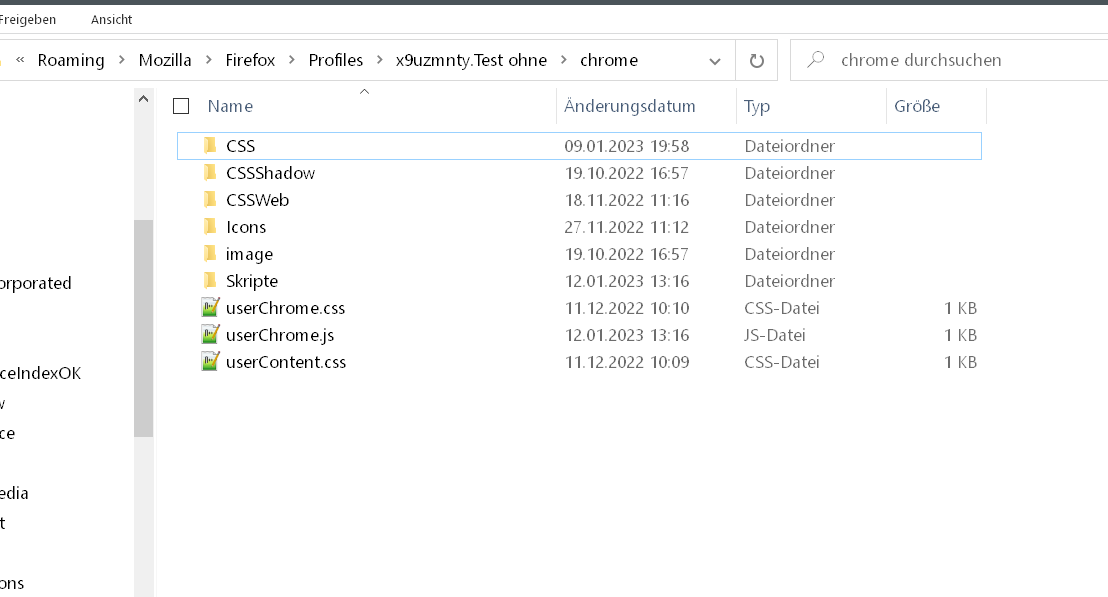Sort files by Größe column
1108x597 pixels.
917,106
